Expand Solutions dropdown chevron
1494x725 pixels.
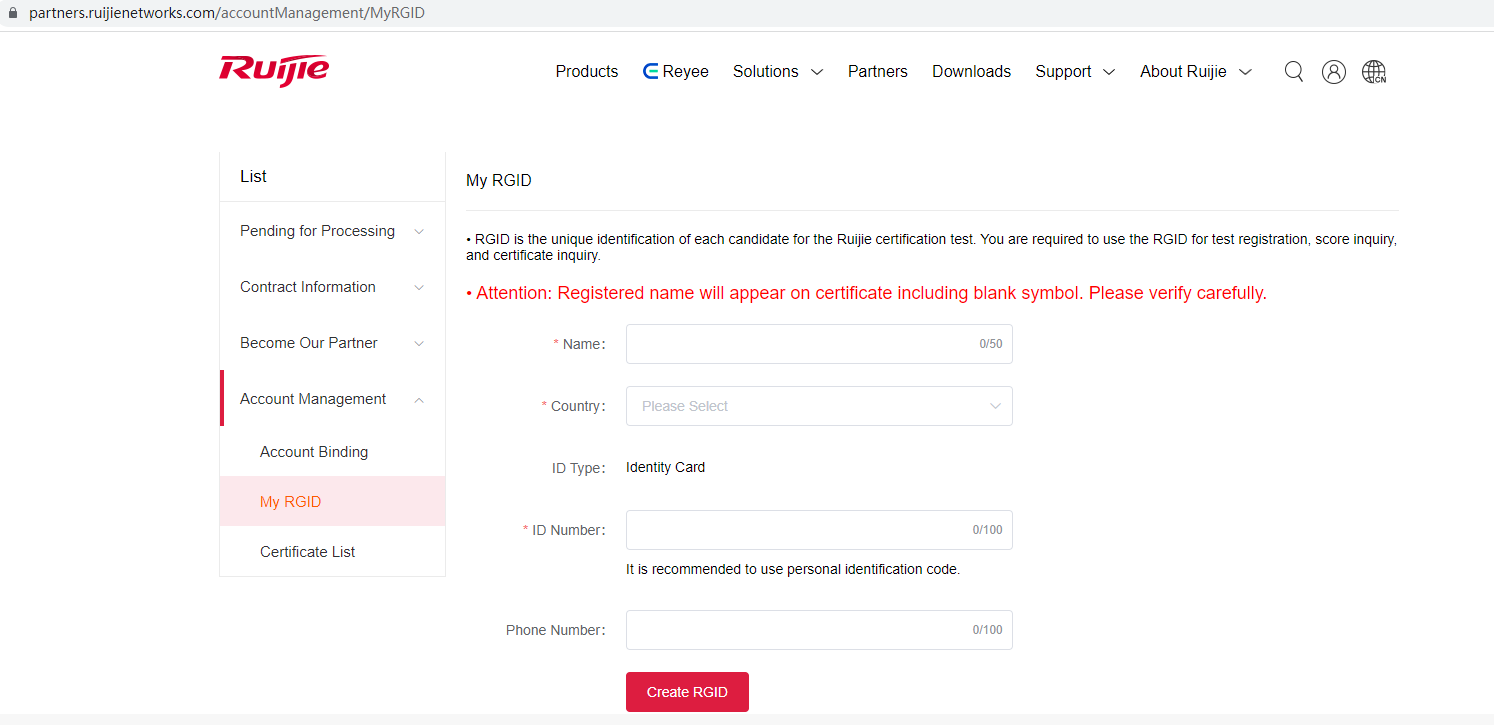click(x=817, y=72)
